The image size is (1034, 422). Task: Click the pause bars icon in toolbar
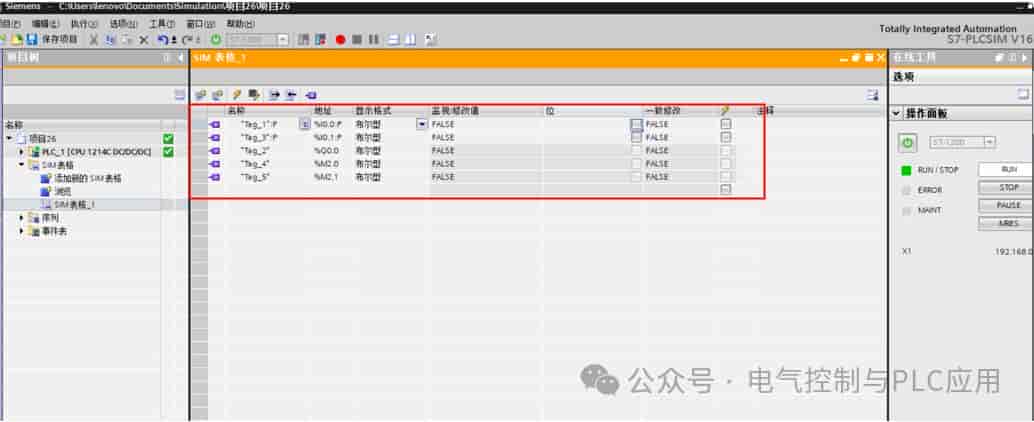373,40
